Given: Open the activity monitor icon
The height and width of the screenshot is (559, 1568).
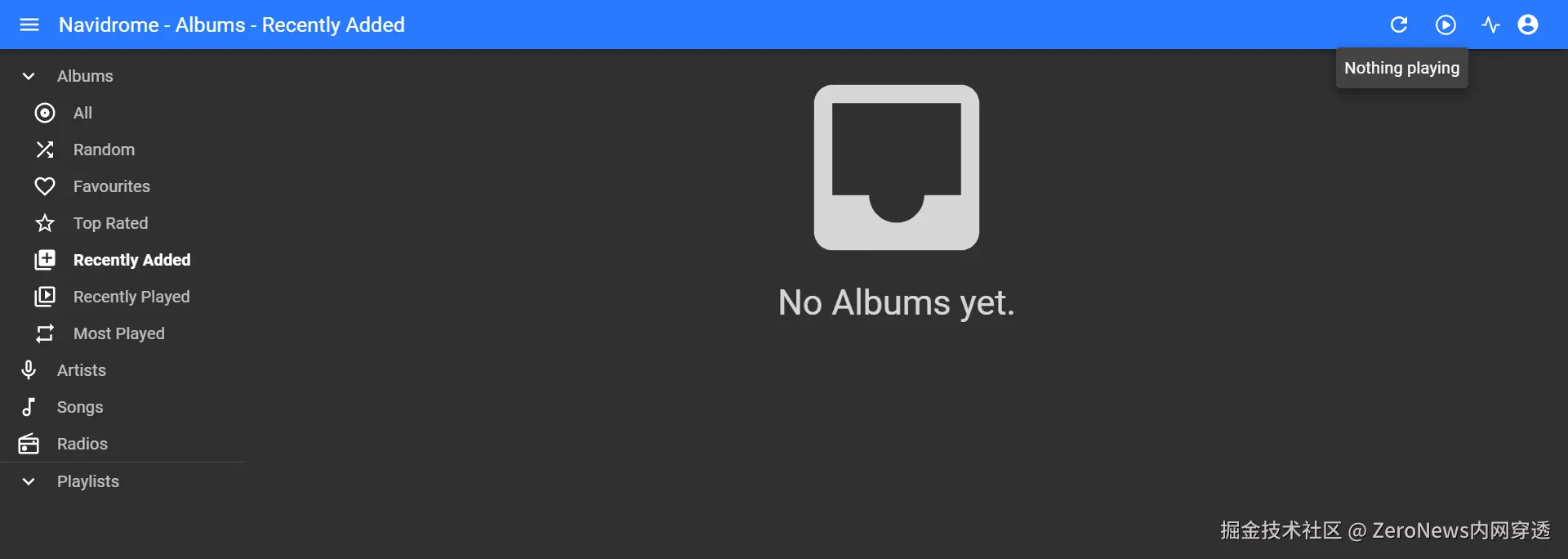Looking at the screenshot, I should (1490, 25).
